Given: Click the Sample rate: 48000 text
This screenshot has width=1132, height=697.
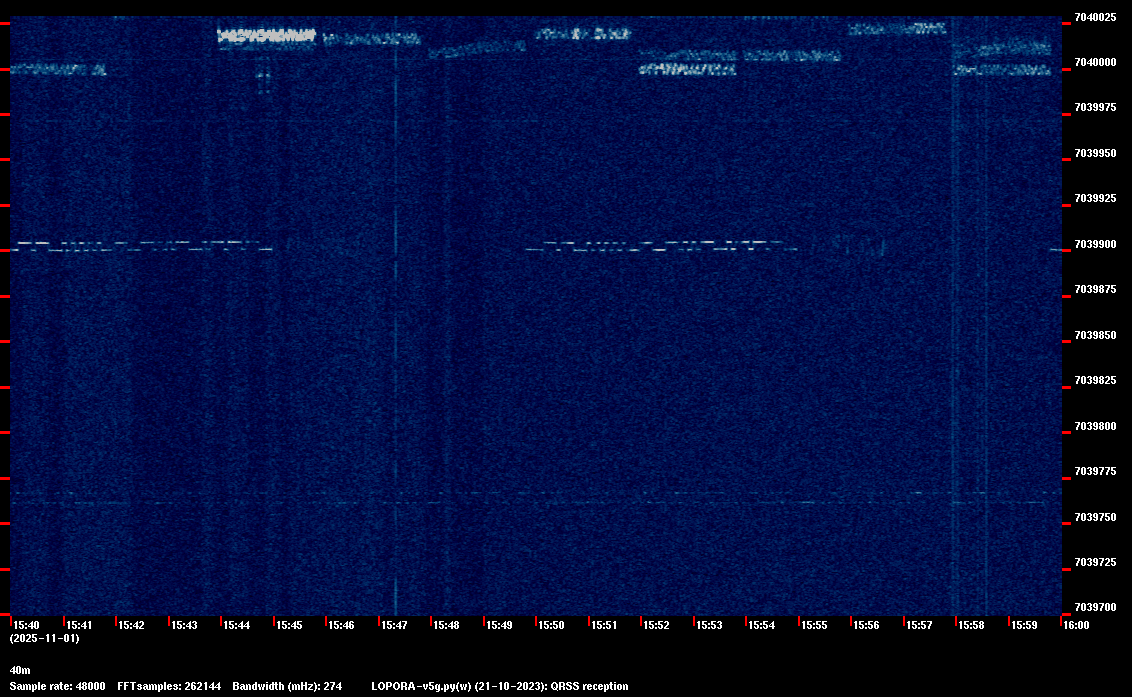Looking at the screenshot, I should coord(58,687).
